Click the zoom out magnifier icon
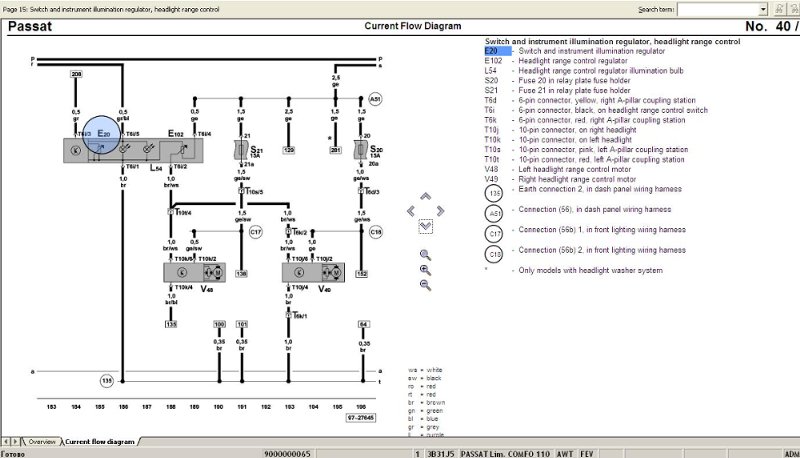 pos(425,285)
